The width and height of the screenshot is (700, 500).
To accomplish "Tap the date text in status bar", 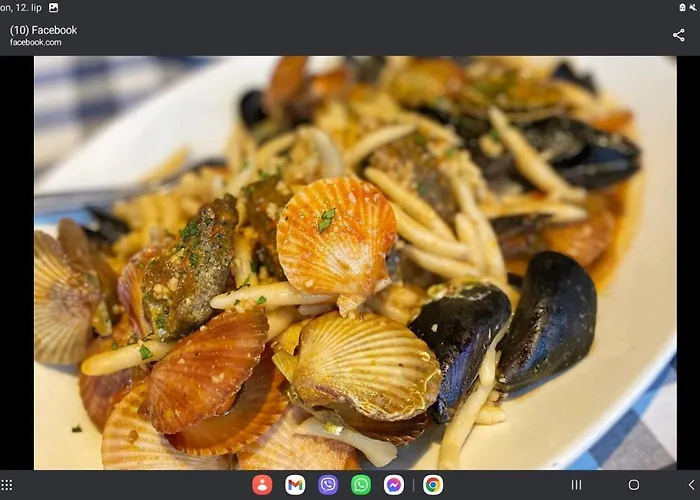I will [x=20, y=7].
